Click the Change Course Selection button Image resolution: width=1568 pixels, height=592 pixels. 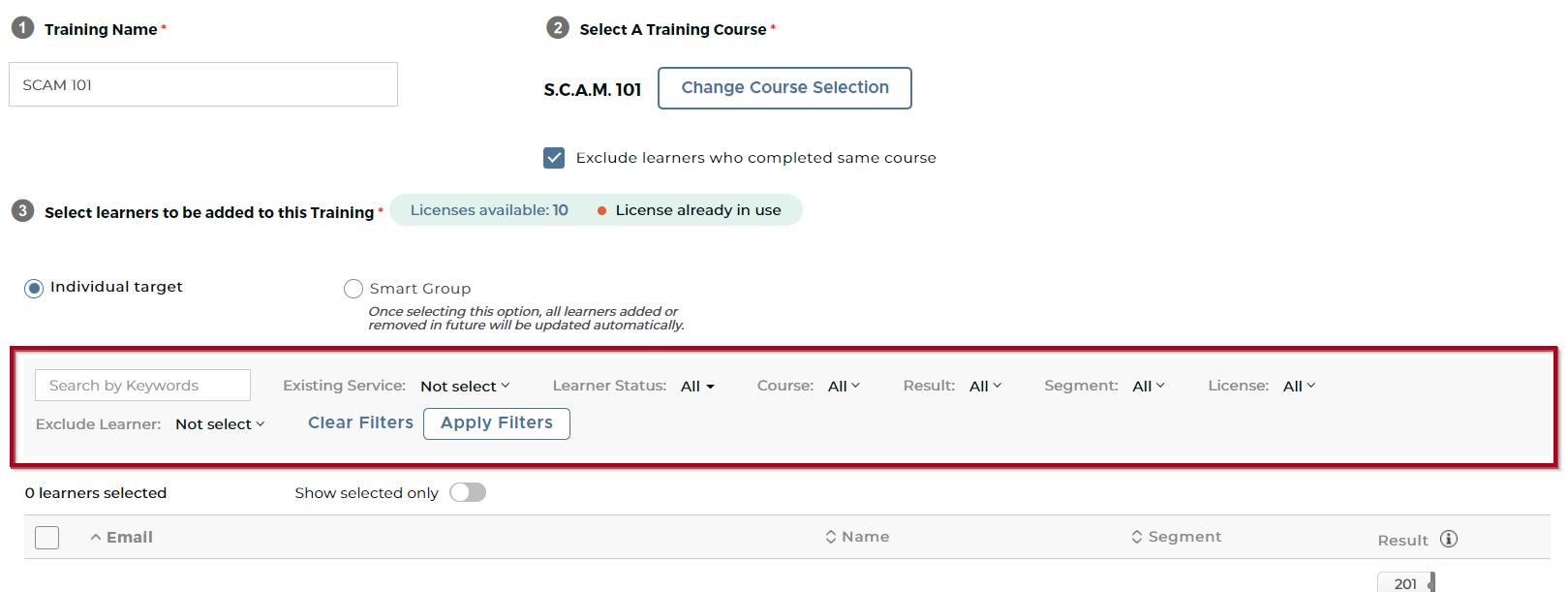(784, 88)
